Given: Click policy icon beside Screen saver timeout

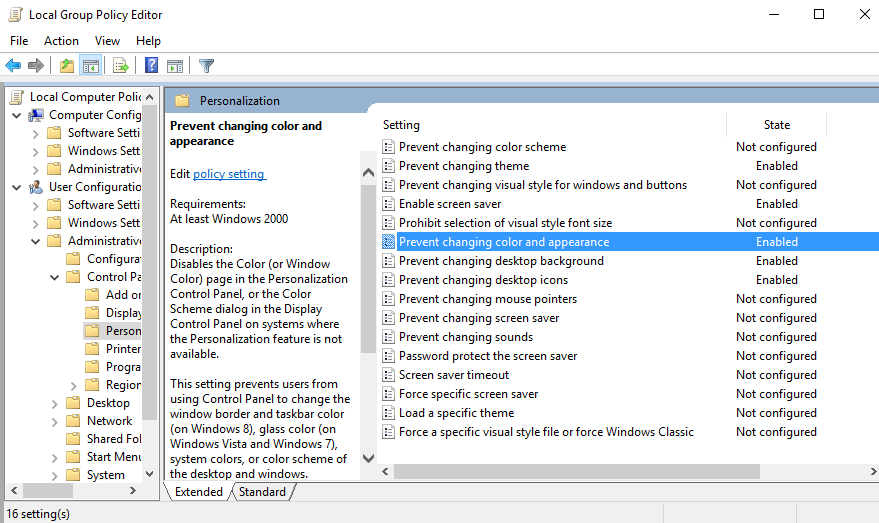Looking at the screenshot, I should pyautogui.click(x=388, y=375).
